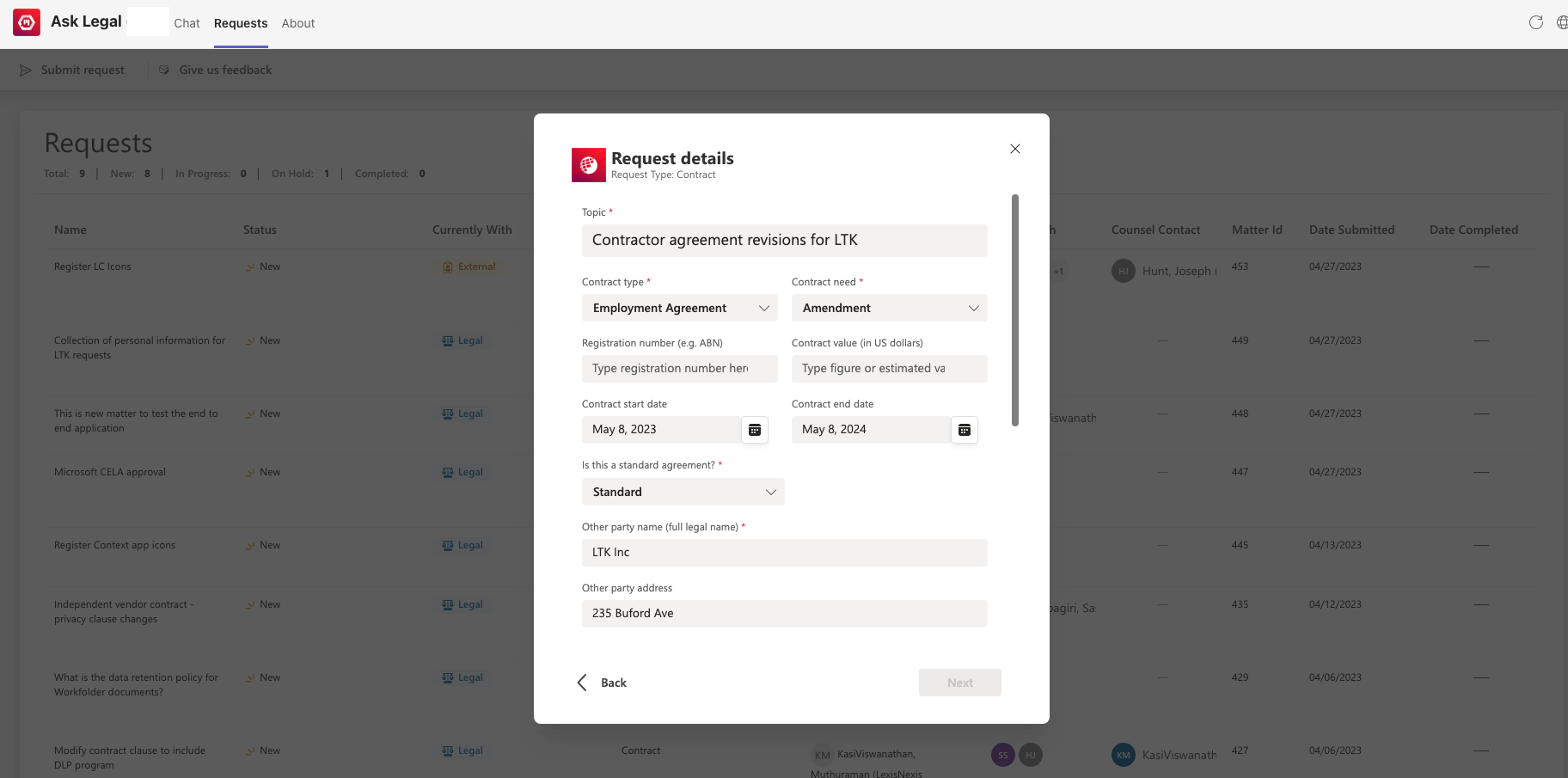Click KM avatar beside KasiViswanath counsel contact
Screen dimensions: 1568x778
[1124, 755]
